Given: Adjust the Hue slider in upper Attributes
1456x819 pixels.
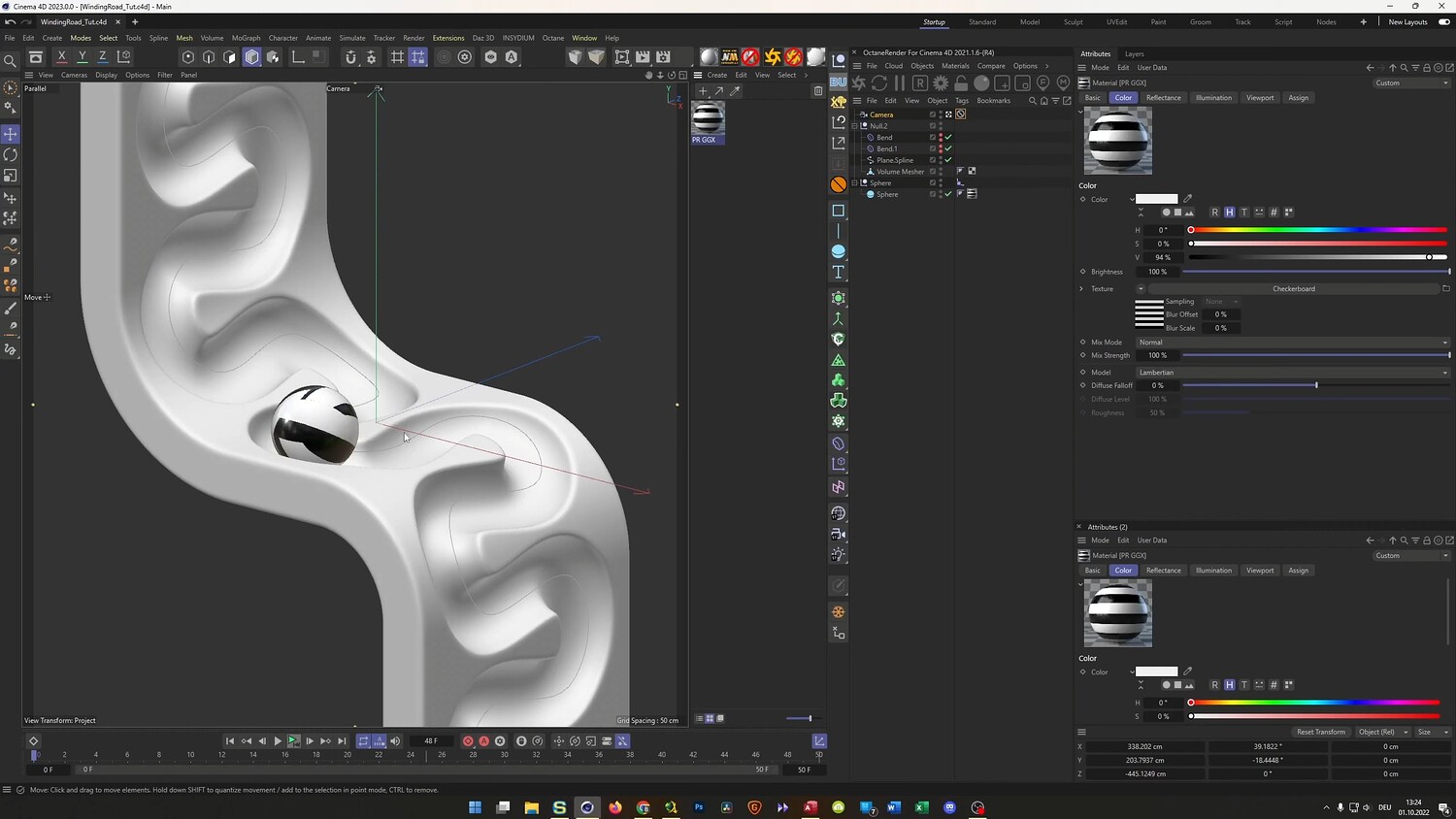Looking at the screenshot, I should coord(1318,230).
